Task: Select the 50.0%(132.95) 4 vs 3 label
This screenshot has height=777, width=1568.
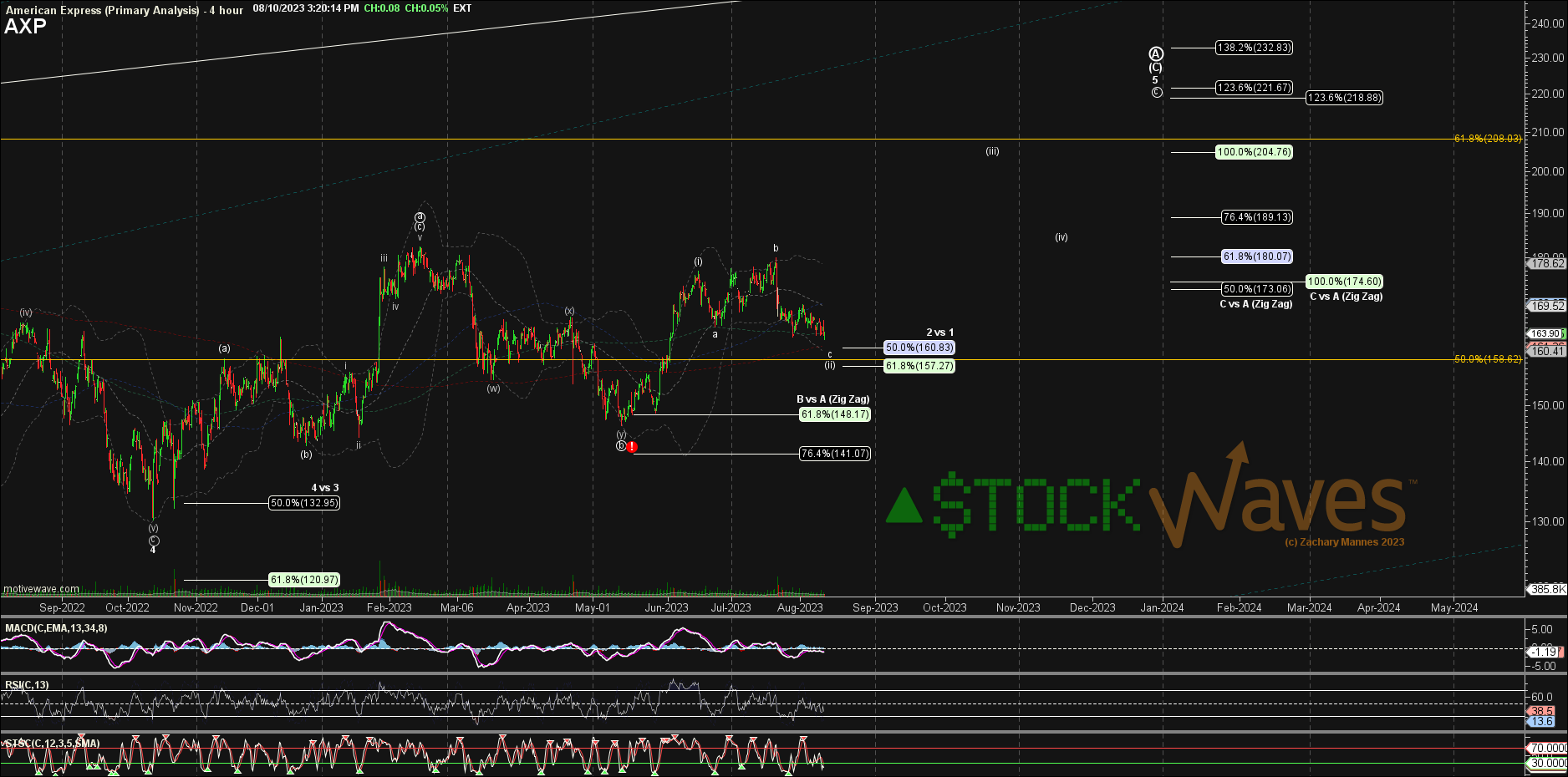Action: [x=304, y=503]
